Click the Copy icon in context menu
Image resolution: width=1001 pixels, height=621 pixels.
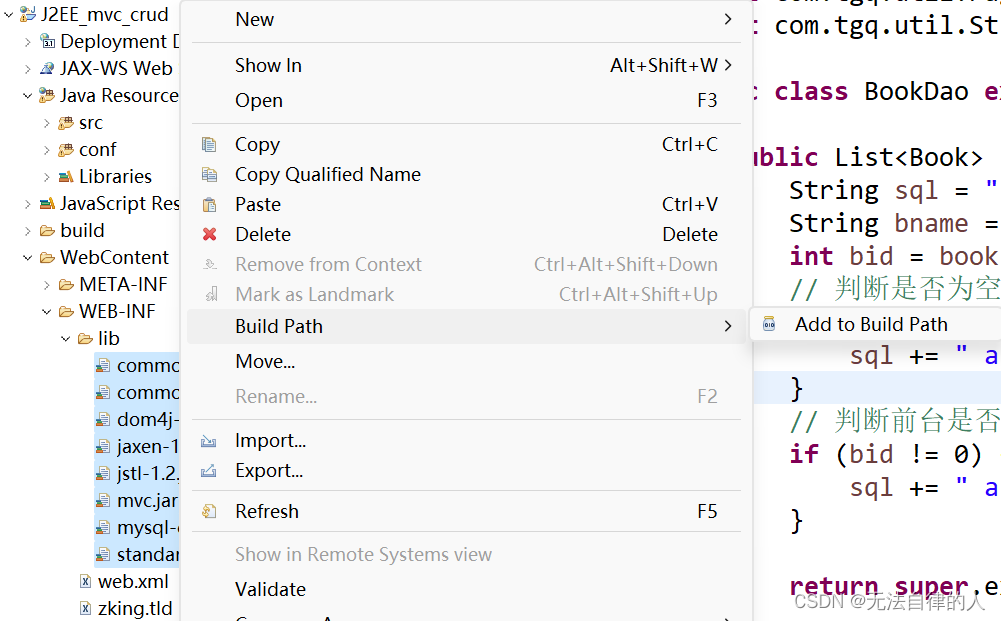pyautogui.click(x=209, y=145)
